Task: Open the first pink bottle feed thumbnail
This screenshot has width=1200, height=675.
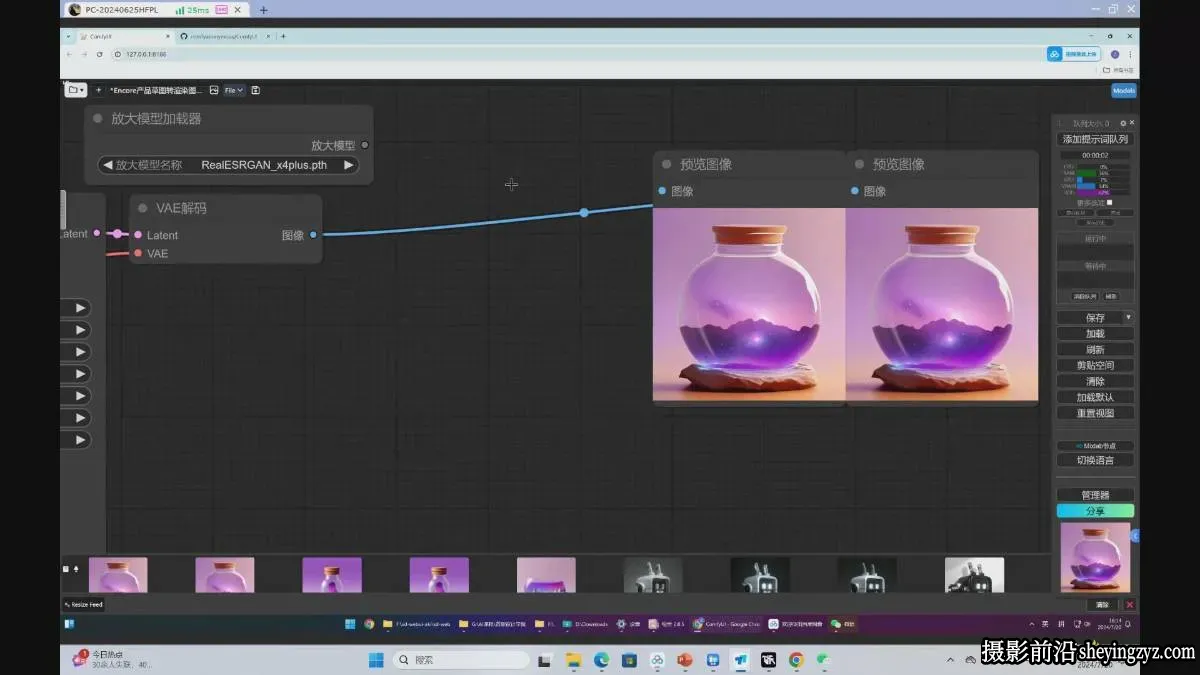Action: [x=118, y=575]
